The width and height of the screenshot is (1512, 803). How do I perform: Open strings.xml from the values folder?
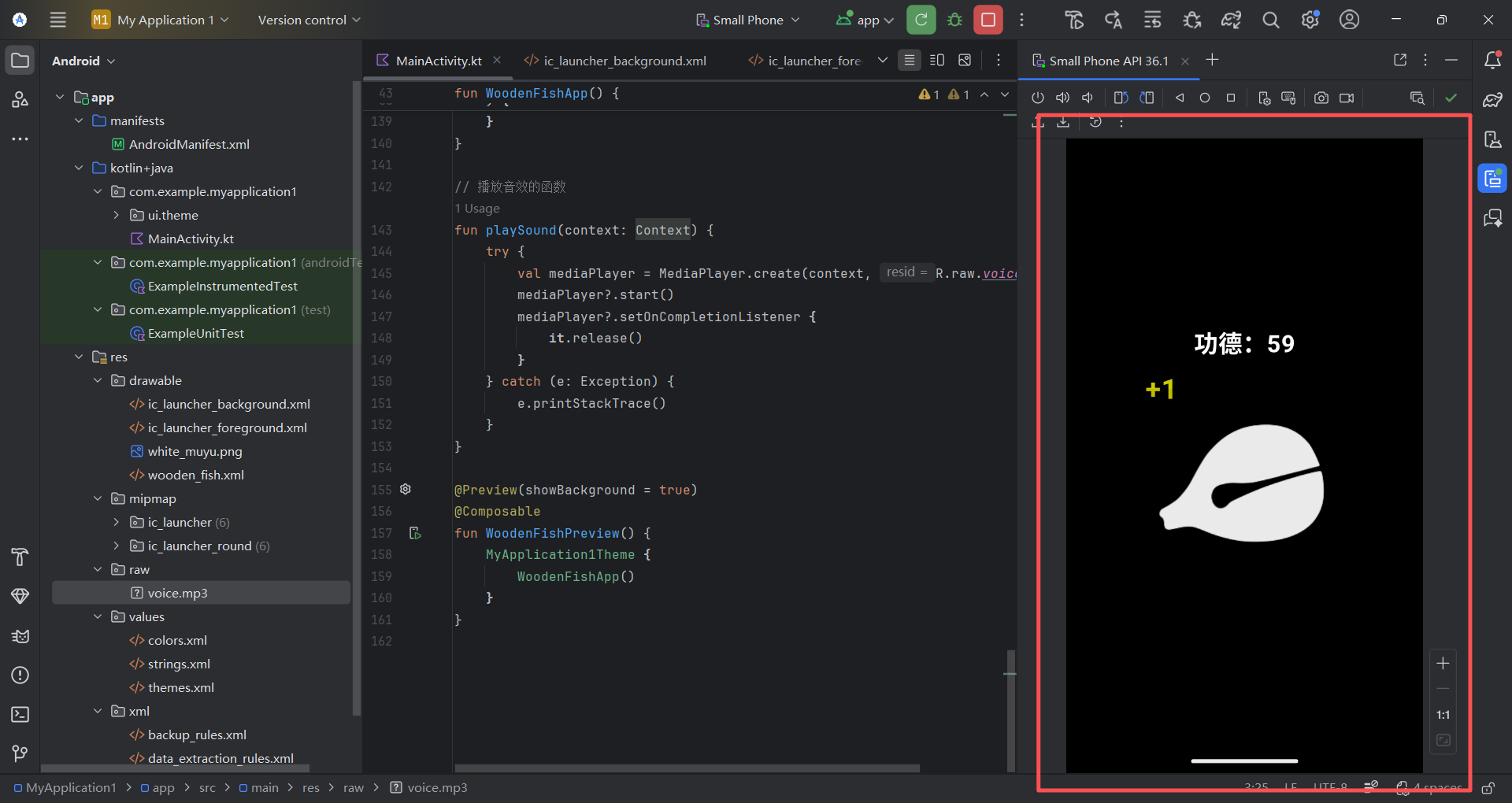(x=179, y=664)
